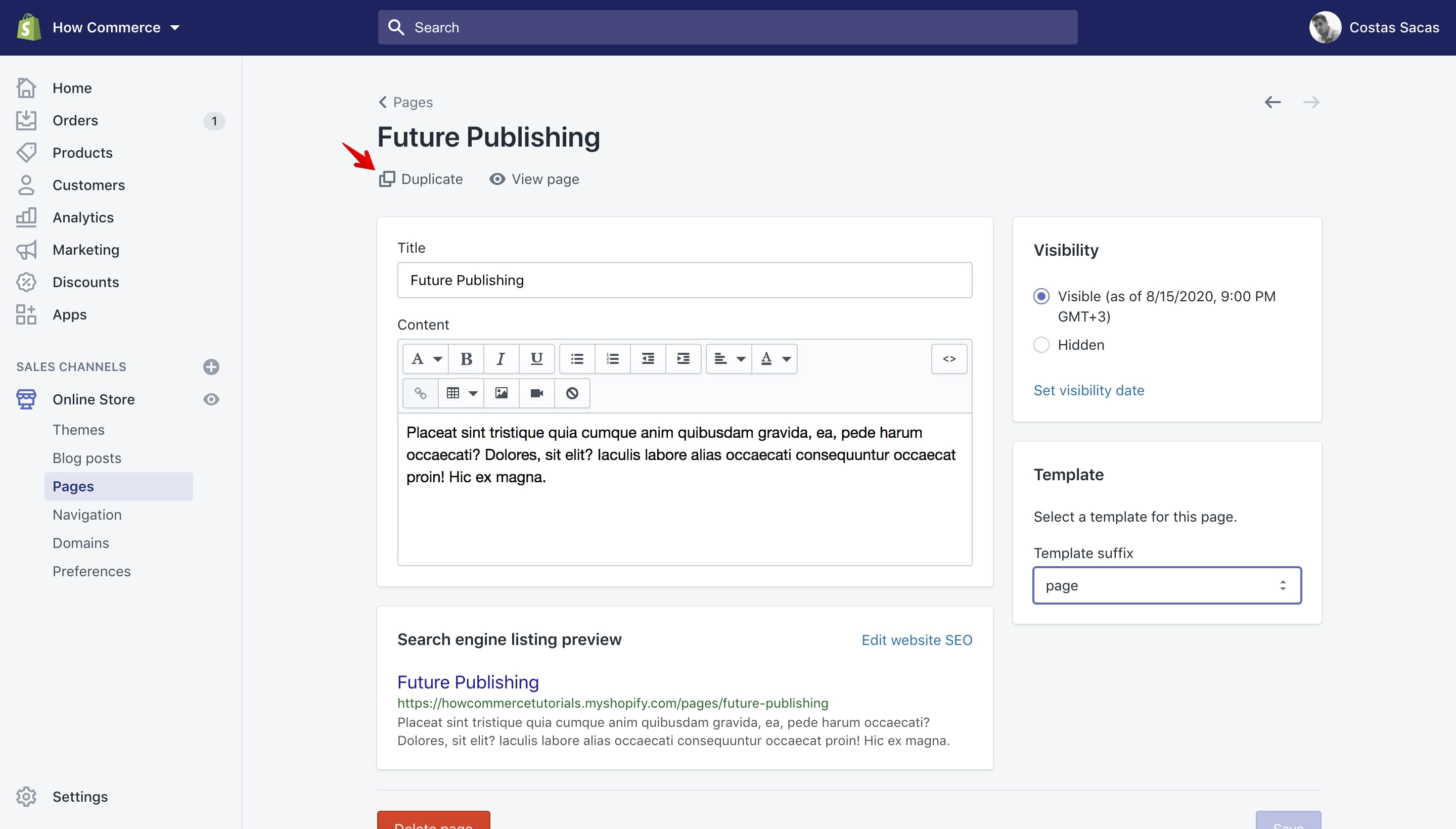Click the Discounts icon in sidebar
Image resolution: width=1456 pixels, height=829 pixels.
[x=26, y=282]
